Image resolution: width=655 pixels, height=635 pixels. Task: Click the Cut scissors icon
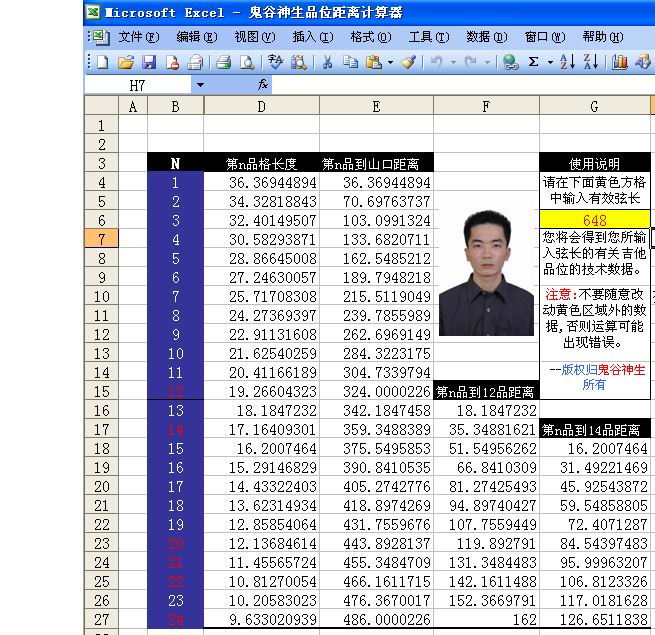pyautogui.click(x=326, y=62)
